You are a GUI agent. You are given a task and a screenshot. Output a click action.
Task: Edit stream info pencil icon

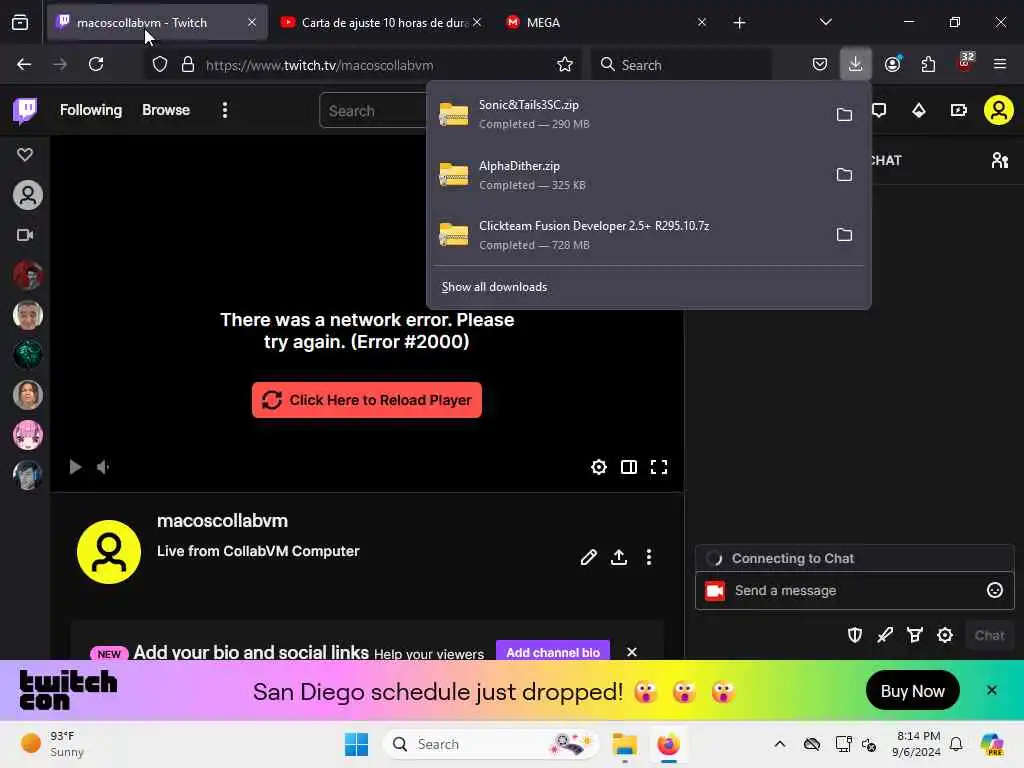coord(588,557)
